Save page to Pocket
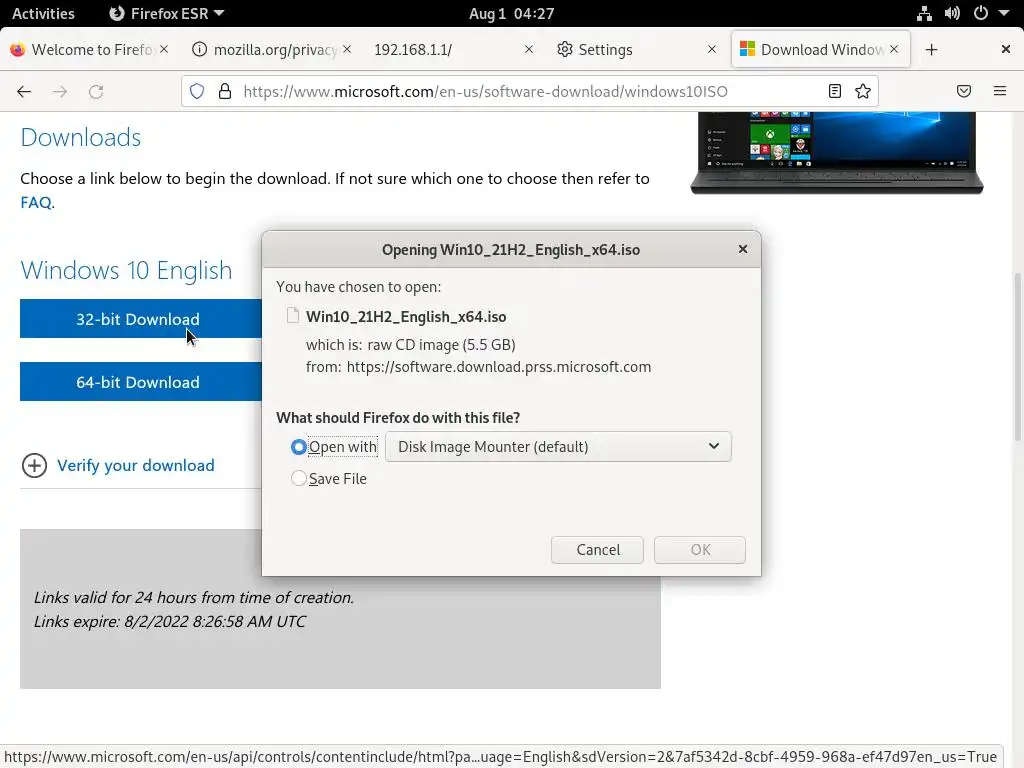This screenshot has width=1024, height=768. pos(964,91)
